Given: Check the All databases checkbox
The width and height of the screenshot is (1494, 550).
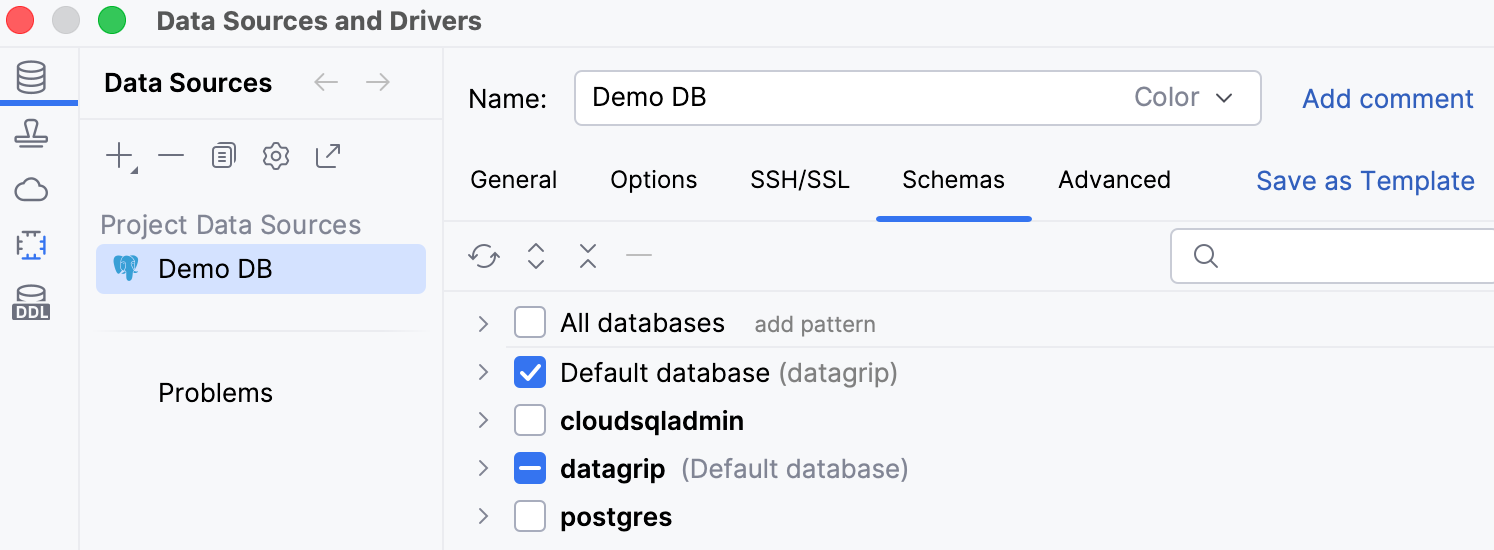Looking at the screenshot, I should pos(530,323).
